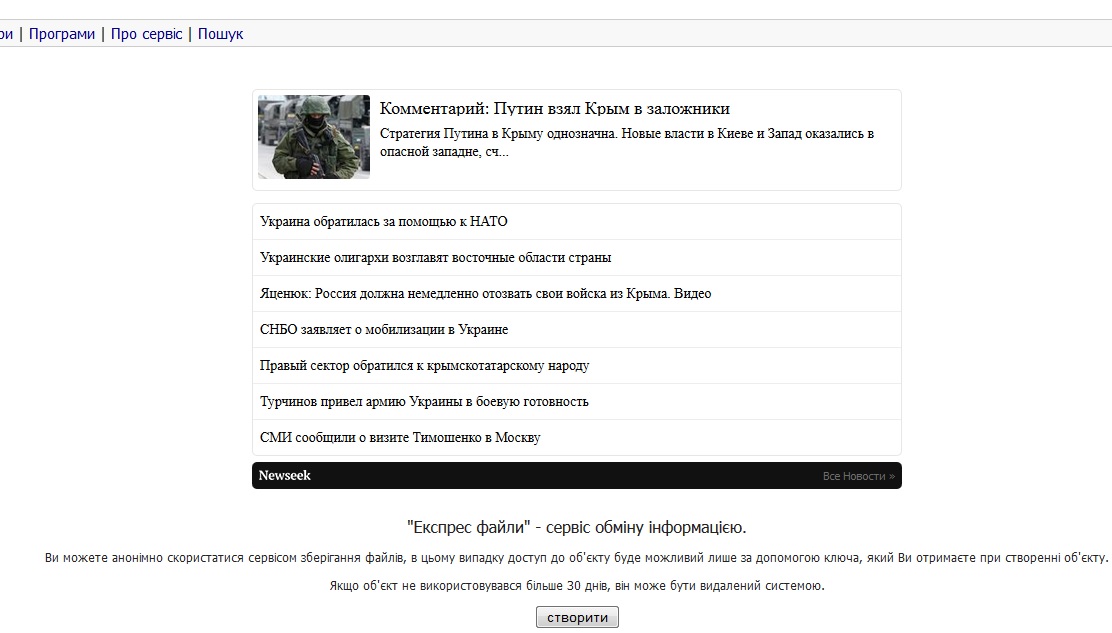Click the Newseek logo in black bar
This screenshot has height=633, width=1112.
click(285, 476)
